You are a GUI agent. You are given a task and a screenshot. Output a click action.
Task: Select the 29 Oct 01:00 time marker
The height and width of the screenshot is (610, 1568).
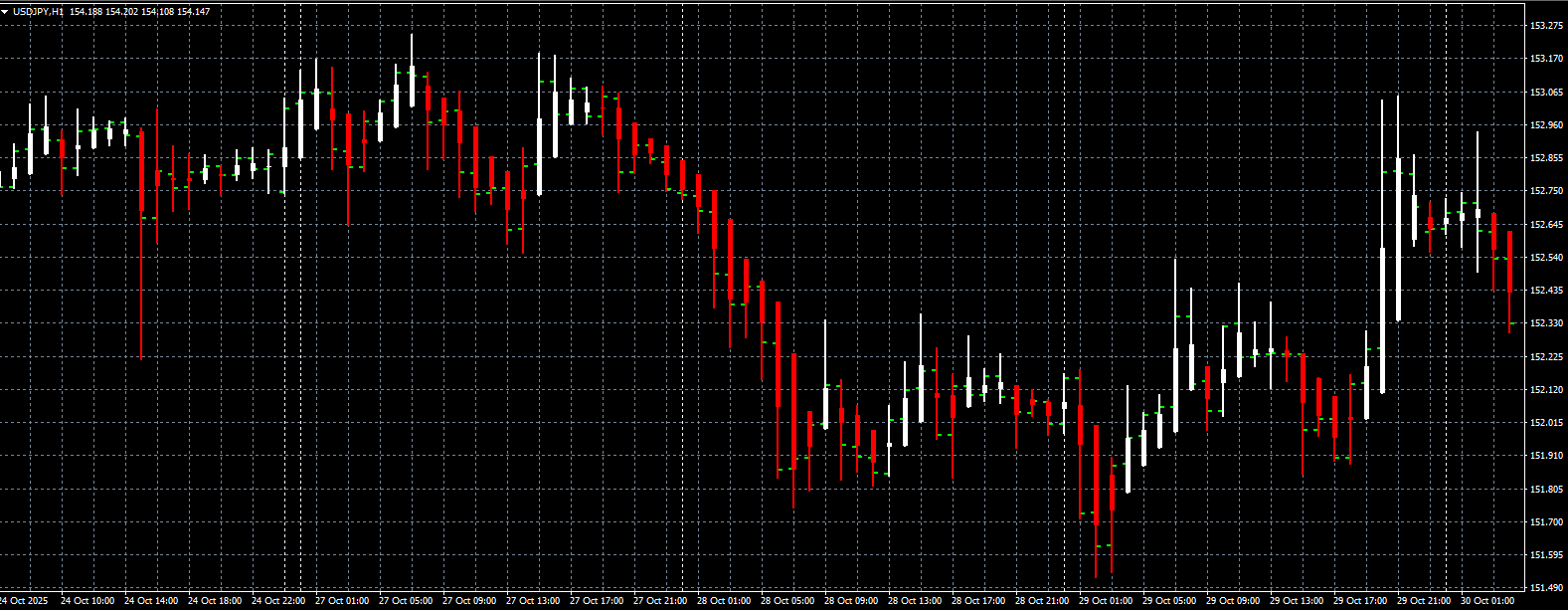[x=1106, y=601]
